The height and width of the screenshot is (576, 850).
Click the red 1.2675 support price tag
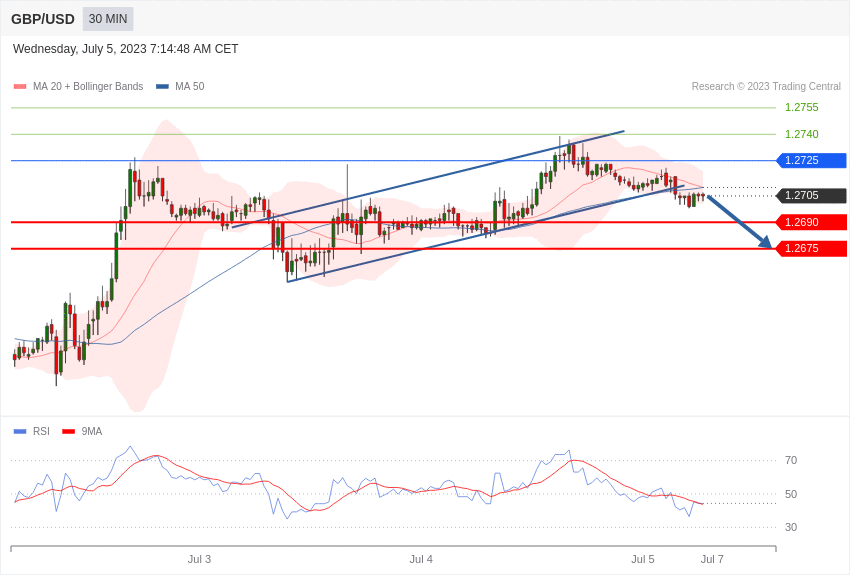point(811,249)
